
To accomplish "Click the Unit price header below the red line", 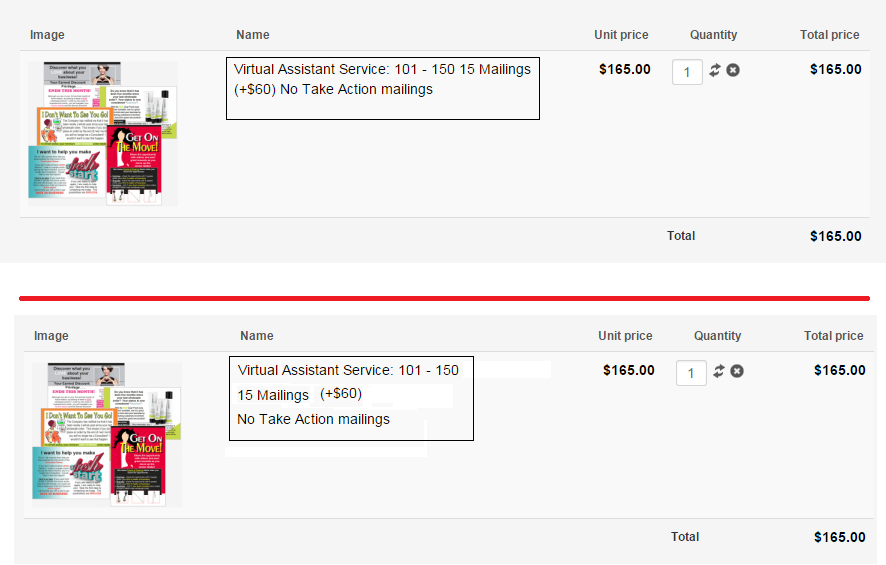I will 625,336.
